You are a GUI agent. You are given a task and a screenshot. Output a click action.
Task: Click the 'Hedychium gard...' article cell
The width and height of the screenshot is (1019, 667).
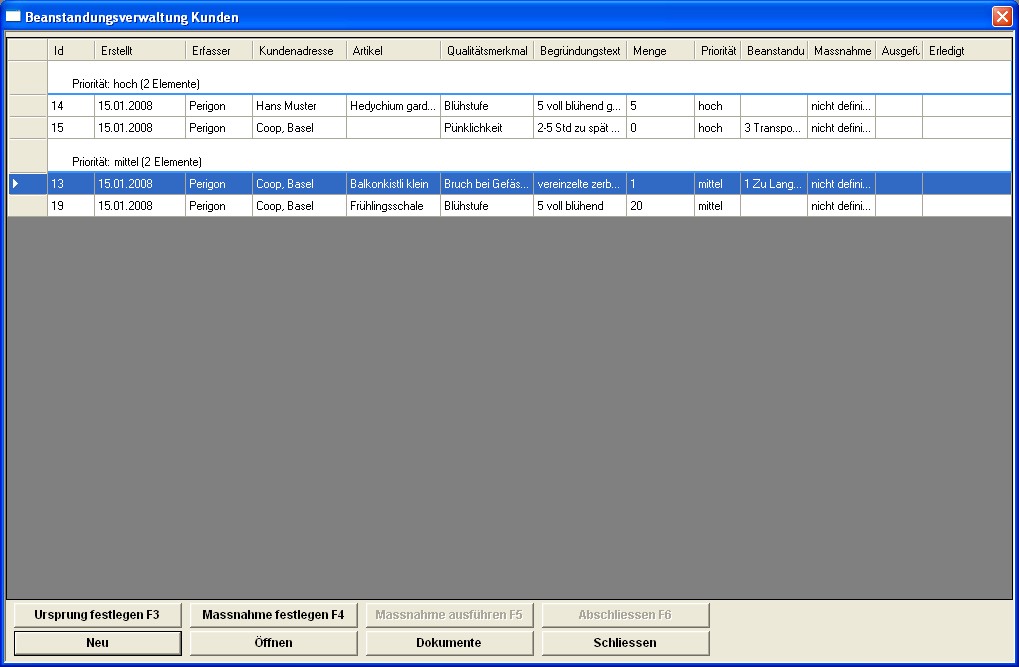pos(393,106)
